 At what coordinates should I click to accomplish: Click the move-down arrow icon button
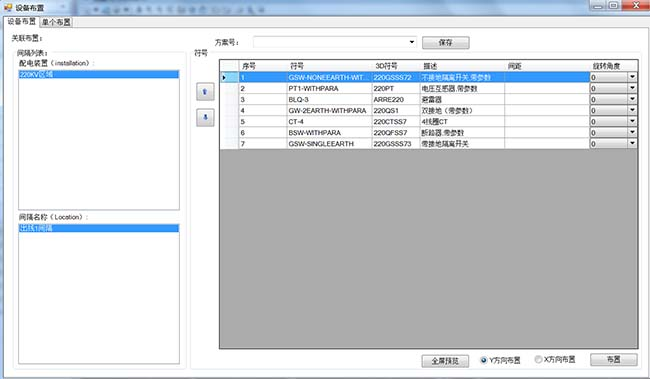[205, 118]
